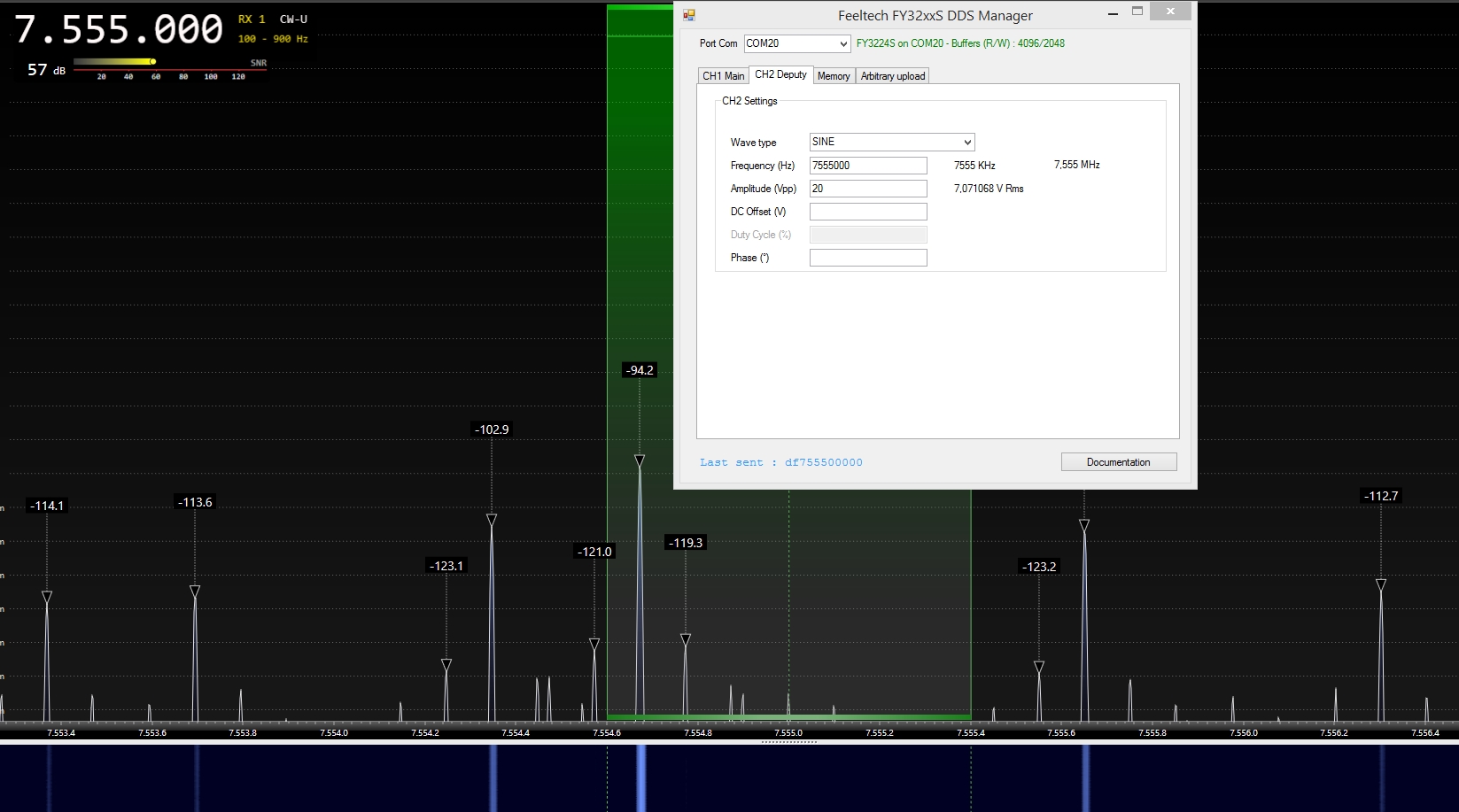
Task: Click the -112.7 peak marker label
Action: pyautogui.click(x=1381, y=496)
